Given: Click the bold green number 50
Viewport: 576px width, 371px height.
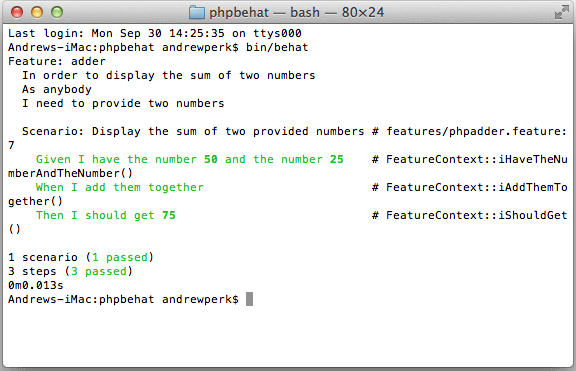Looking at the screenshot, I should tap(211, 159).
